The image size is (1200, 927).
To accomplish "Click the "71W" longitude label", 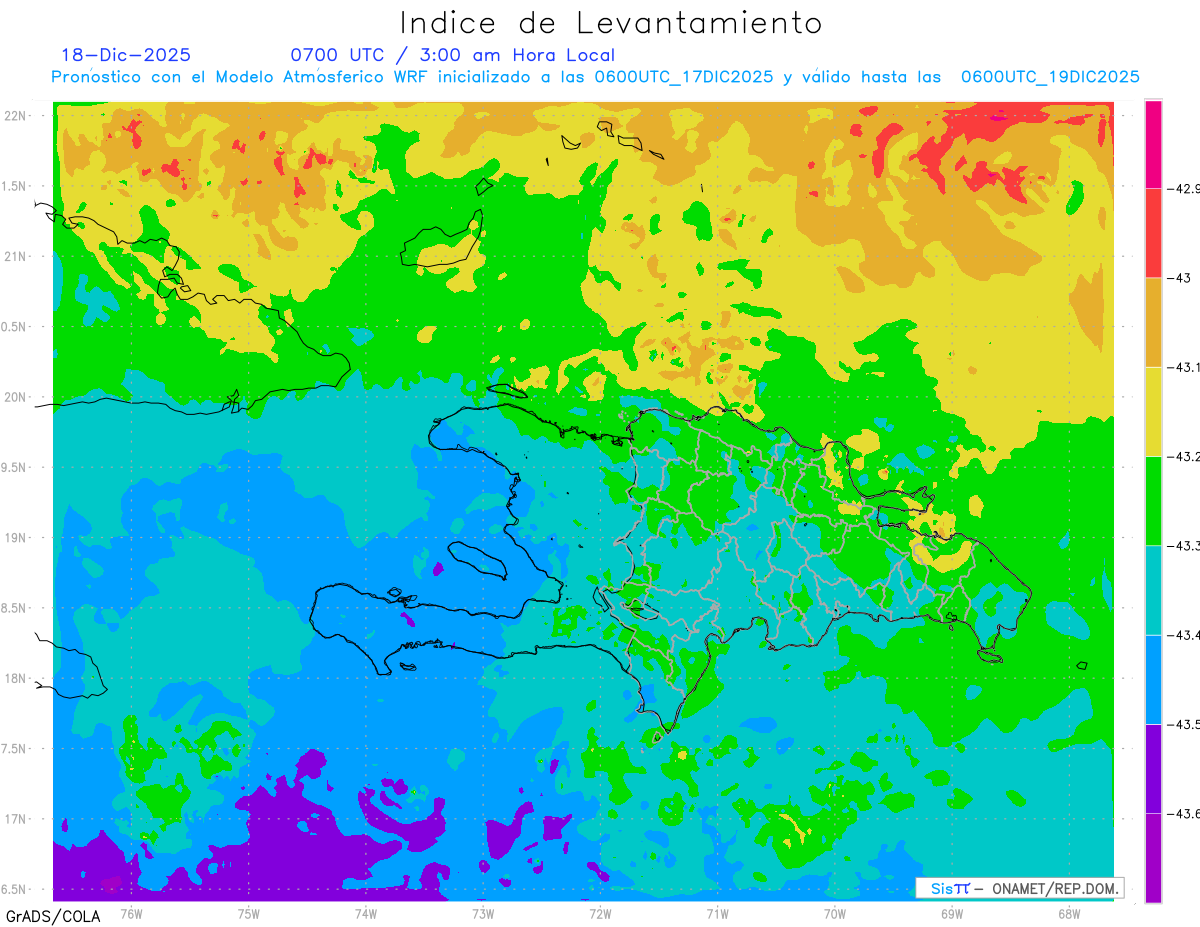I will (717, 913).
